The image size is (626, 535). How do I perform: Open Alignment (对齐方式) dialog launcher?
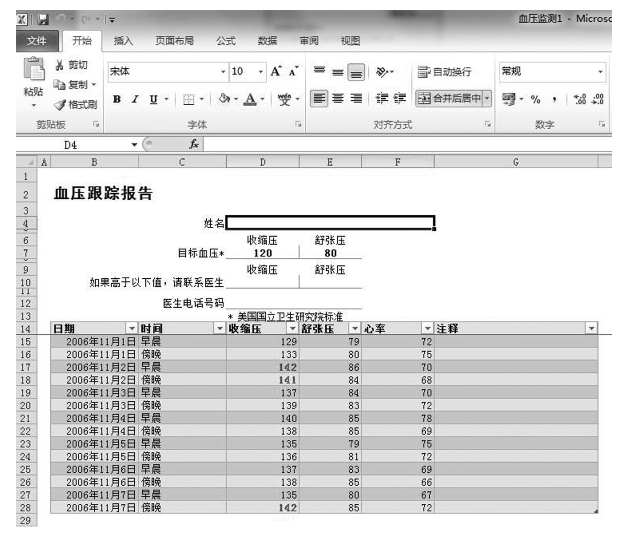[x=488, y=124]
